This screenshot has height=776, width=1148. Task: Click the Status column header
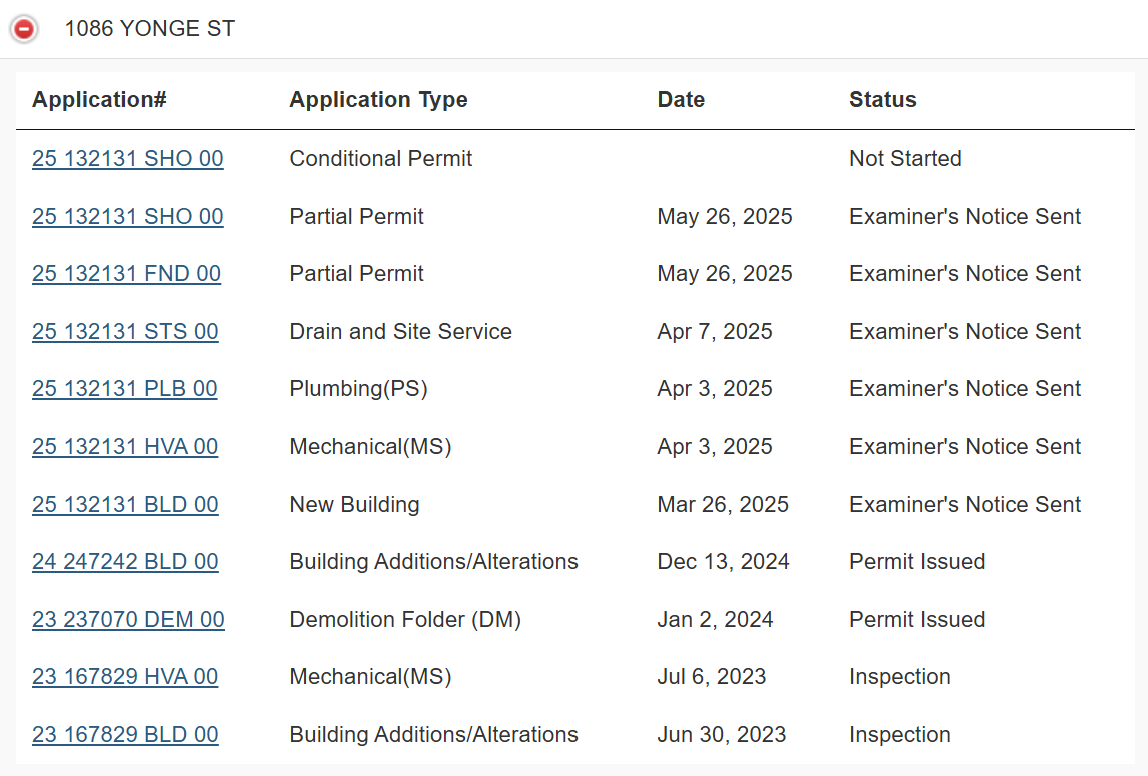(882, 100)
